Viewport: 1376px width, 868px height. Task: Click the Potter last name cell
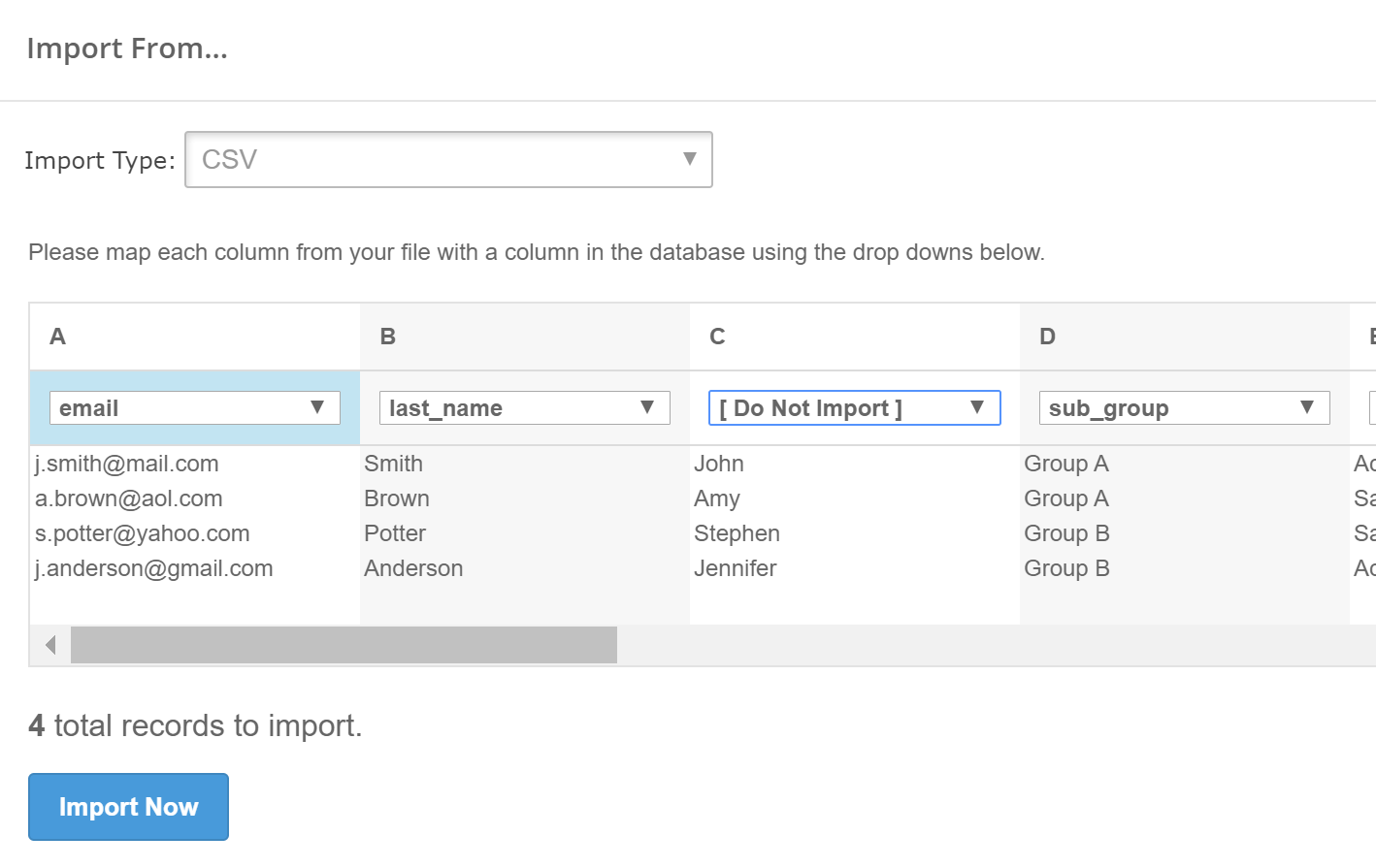tap(395, 533)
